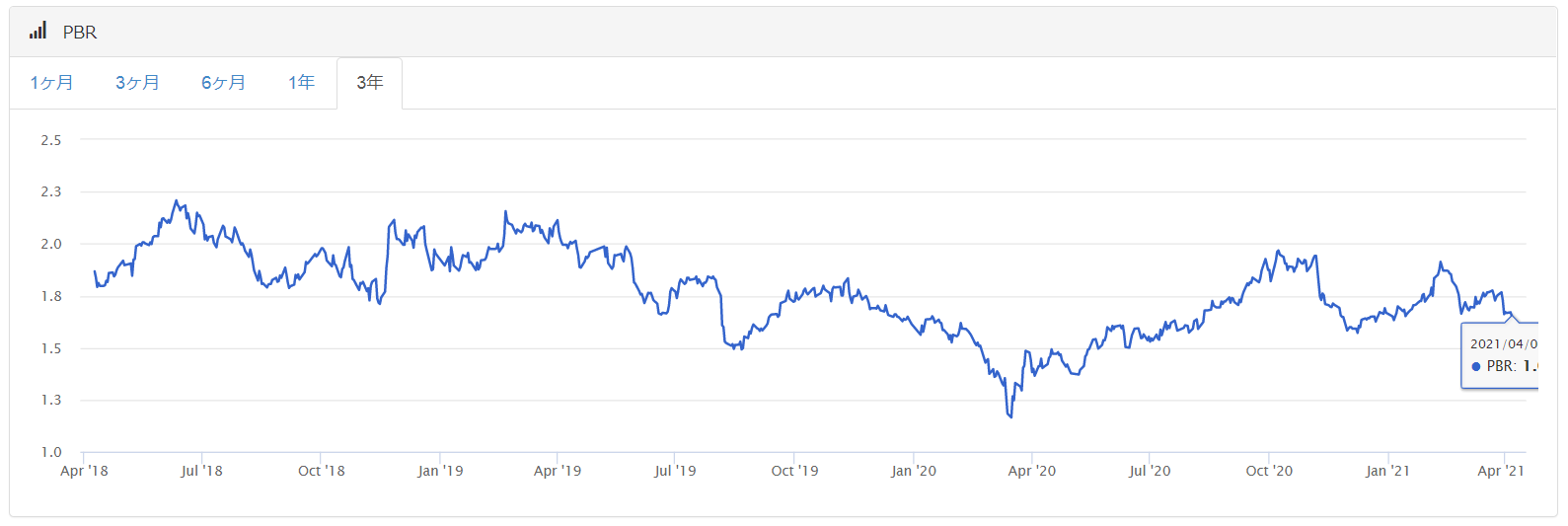Click the PBR panel header title
Image resolution: width=1568 pixels, height=526 pixels.
[x=80, y=32]
